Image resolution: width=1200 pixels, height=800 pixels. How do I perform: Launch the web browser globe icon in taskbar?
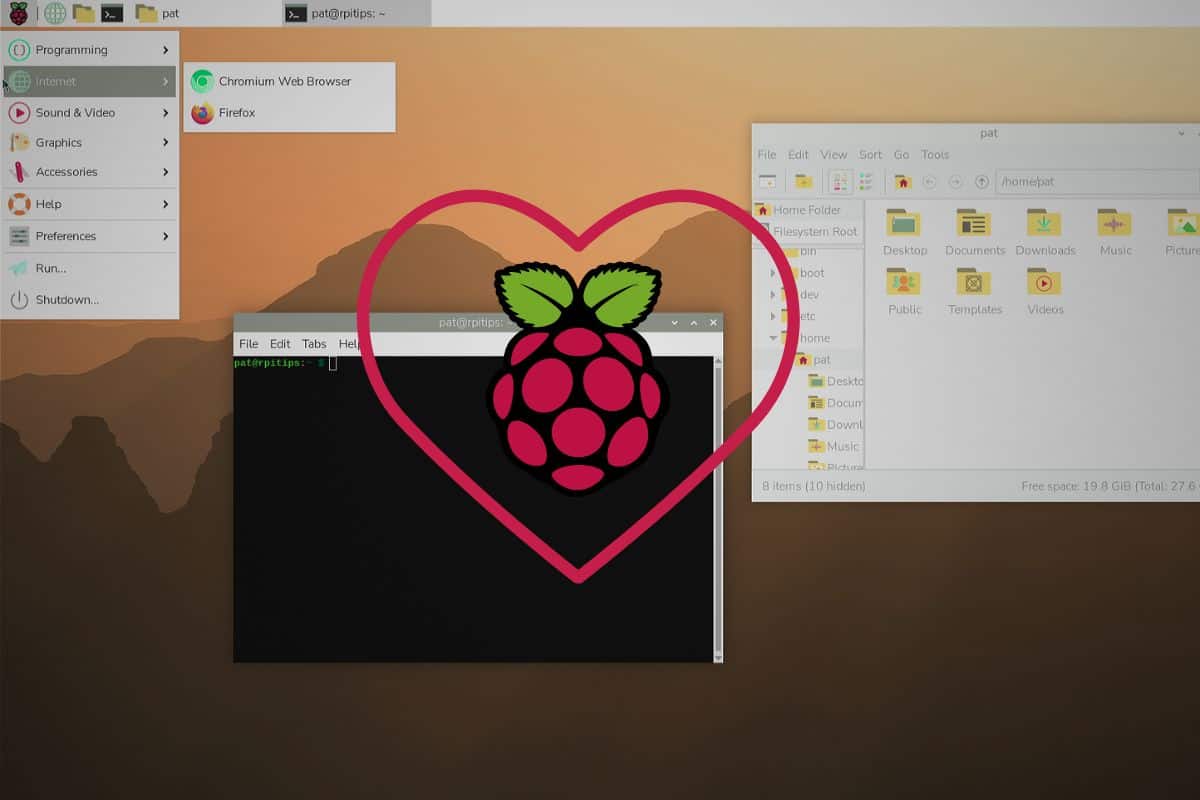[54, 14]
